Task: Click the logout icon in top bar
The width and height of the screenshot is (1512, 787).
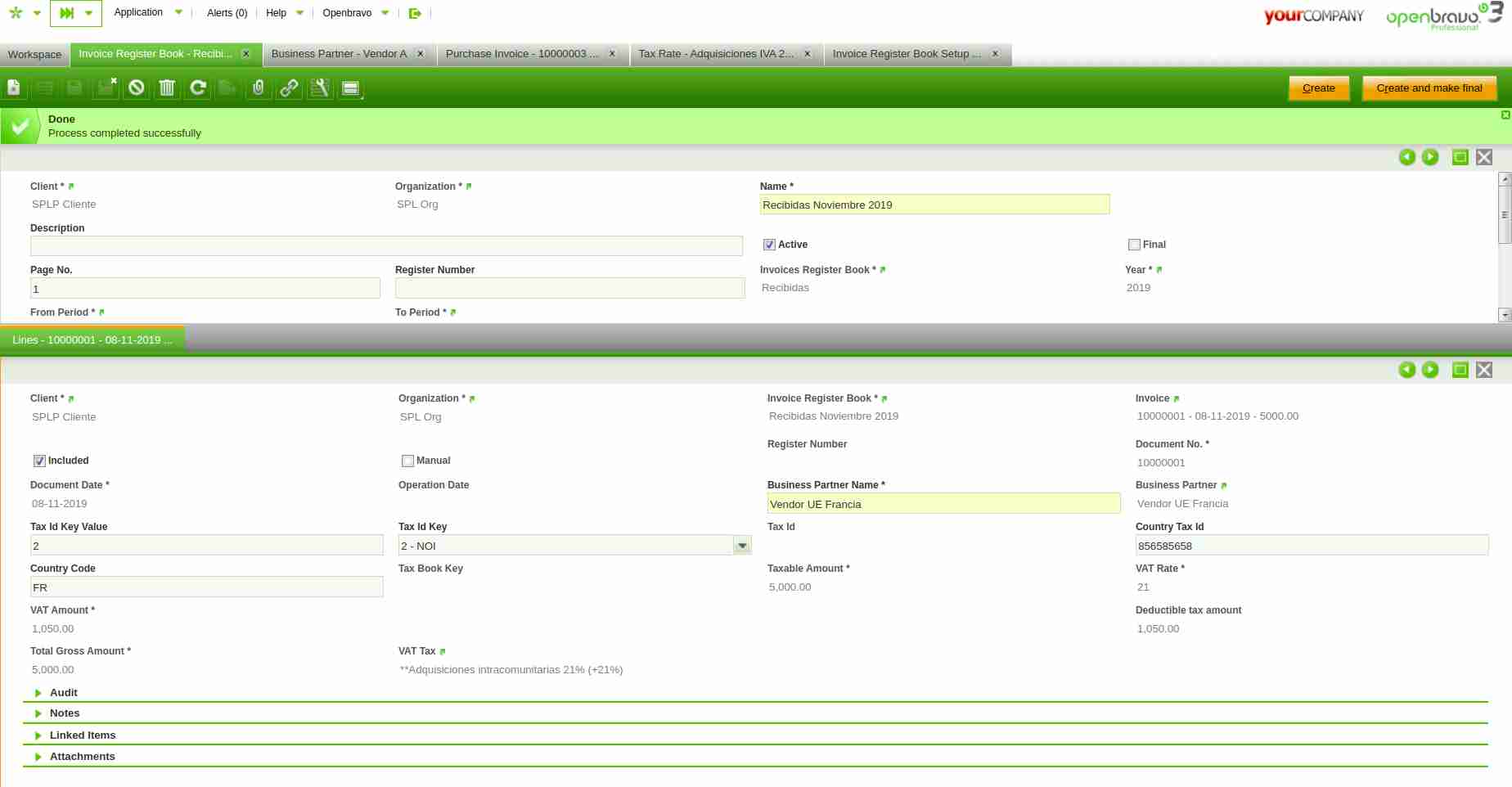Action: [415, 13]
